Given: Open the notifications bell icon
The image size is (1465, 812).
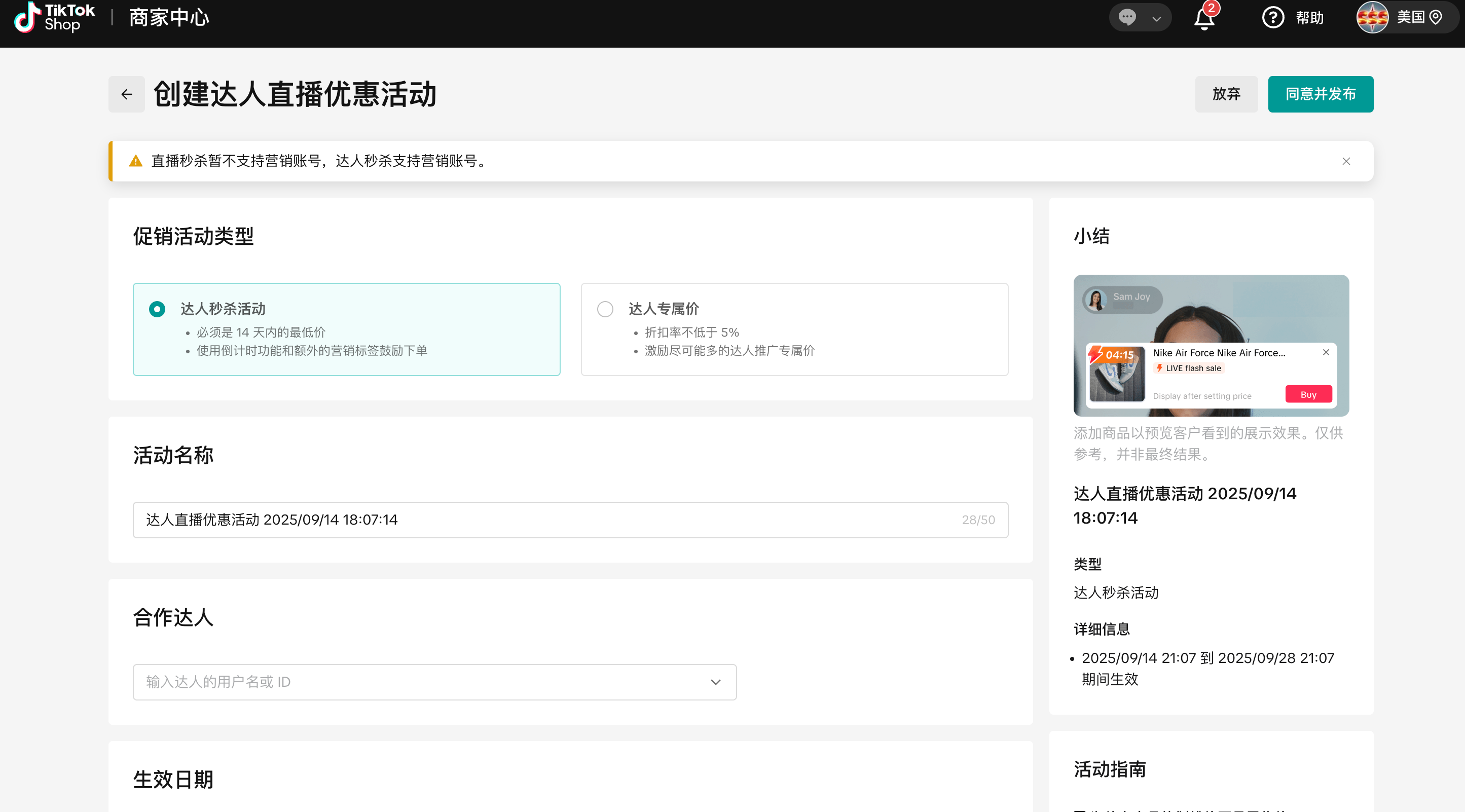Looking at the screenshot, I should 1203,18.
